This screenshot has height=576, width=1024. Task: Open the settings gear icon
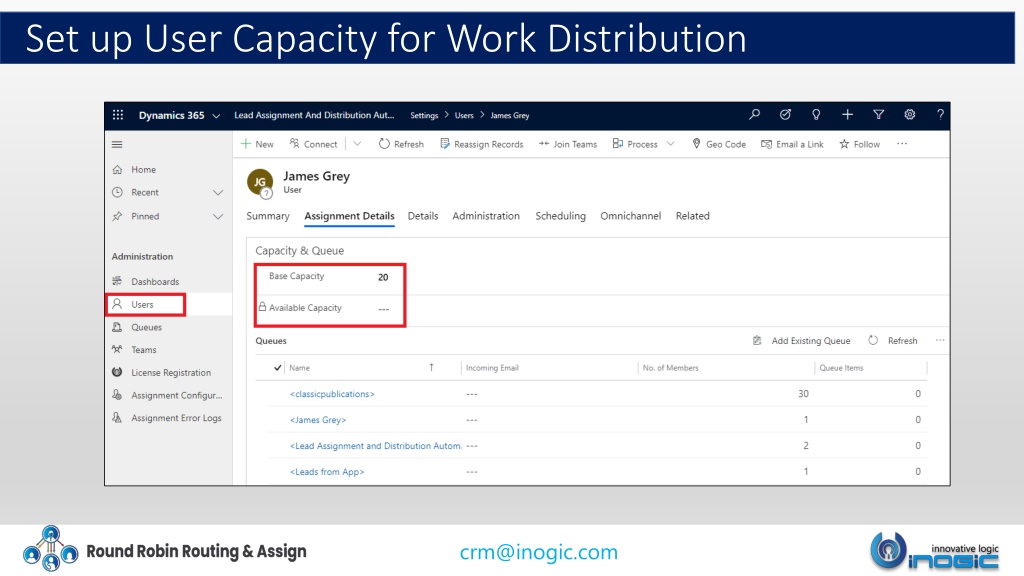909,115
